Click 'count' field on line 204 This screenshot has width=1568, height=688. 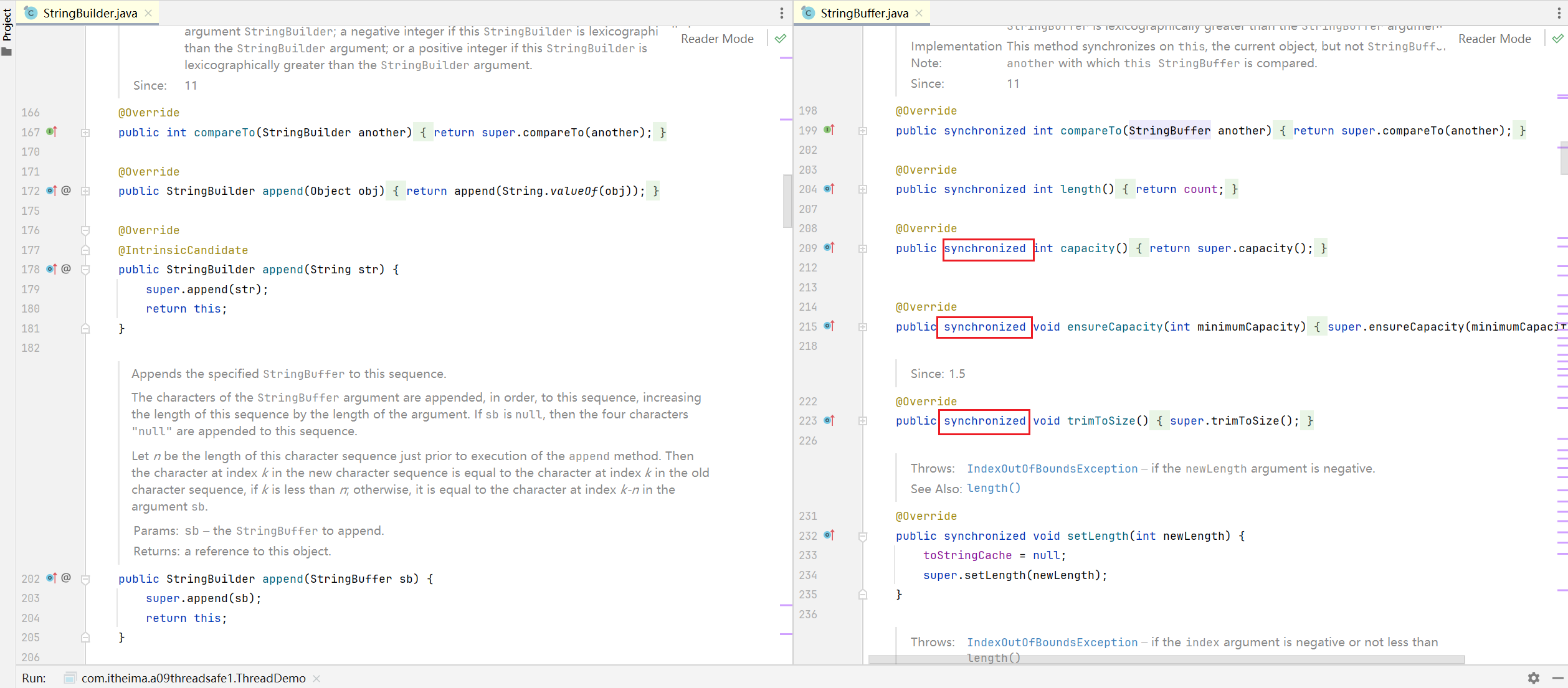(1200, 189)
